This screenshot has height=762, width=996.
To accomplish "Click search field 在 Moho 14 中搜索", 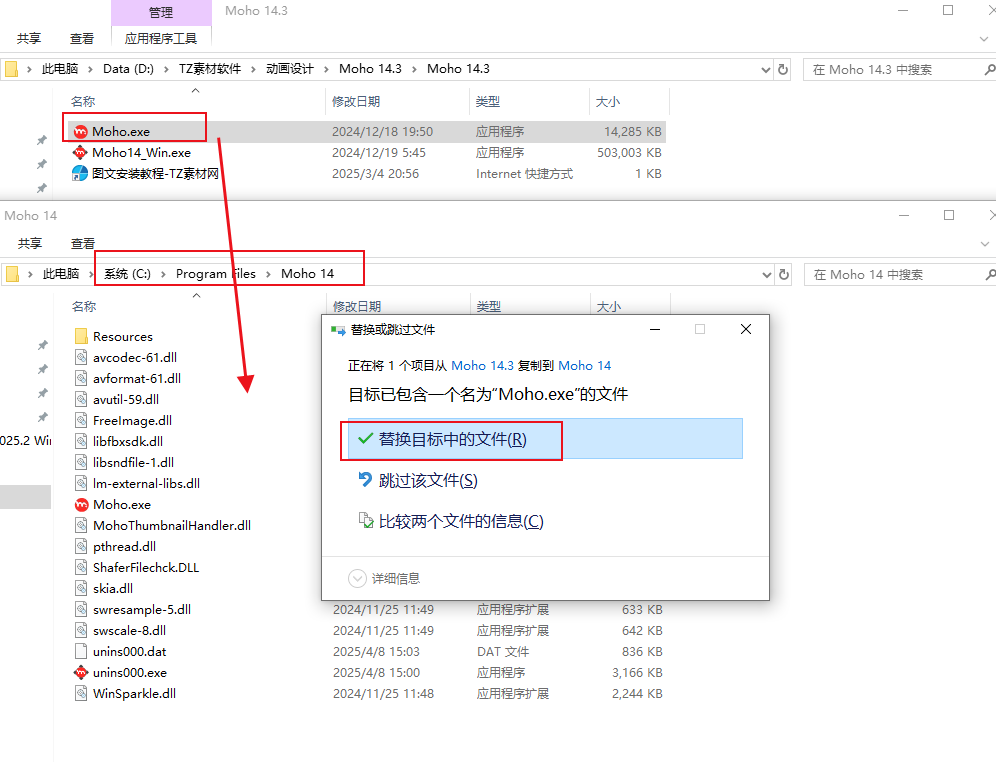I will click(x=893, y=275).
